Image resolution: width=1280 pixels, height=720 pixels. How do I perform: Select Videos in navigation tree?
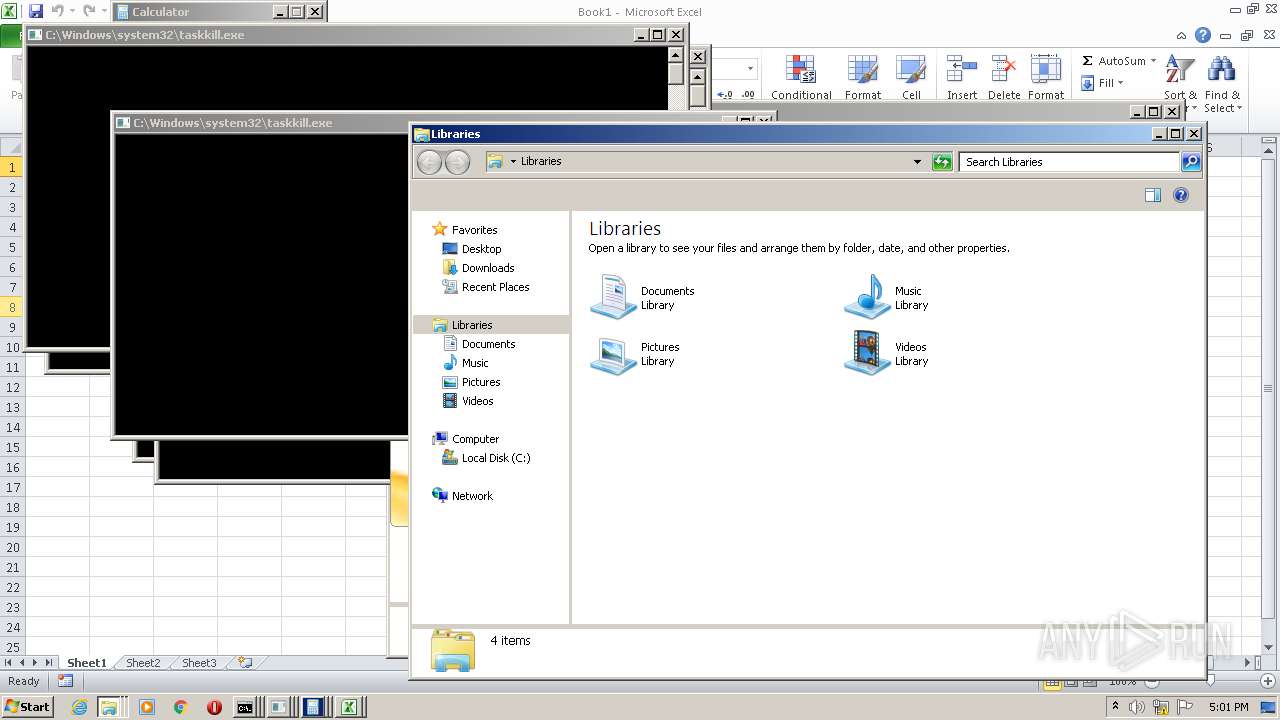click(x=477, y=401)
